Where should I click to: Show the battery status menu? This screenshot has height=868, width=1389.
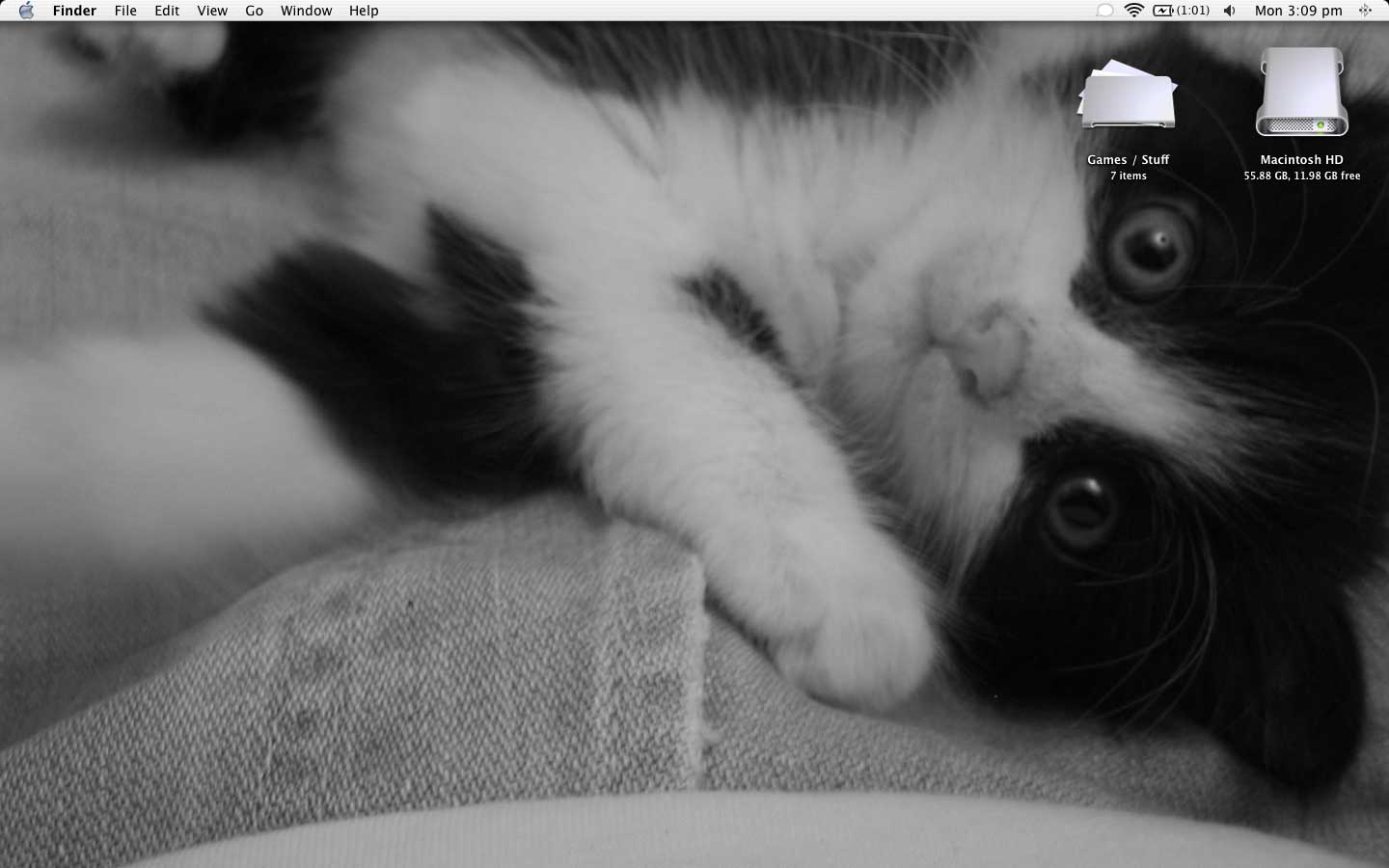coord(1181,11)
